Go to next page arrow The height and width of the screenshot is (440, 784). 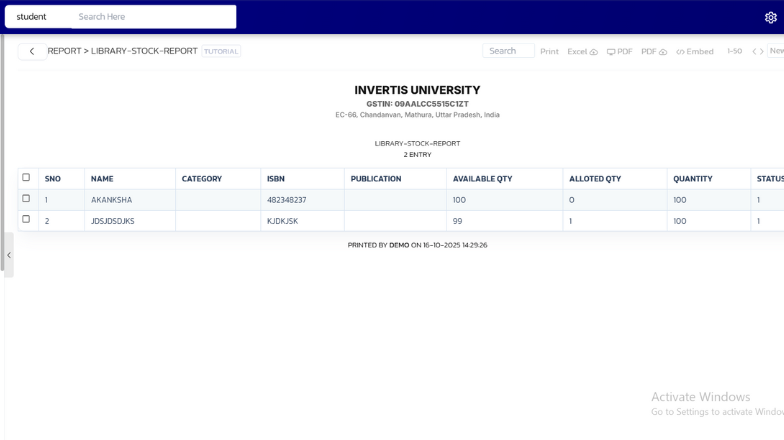tap(762, 51)
